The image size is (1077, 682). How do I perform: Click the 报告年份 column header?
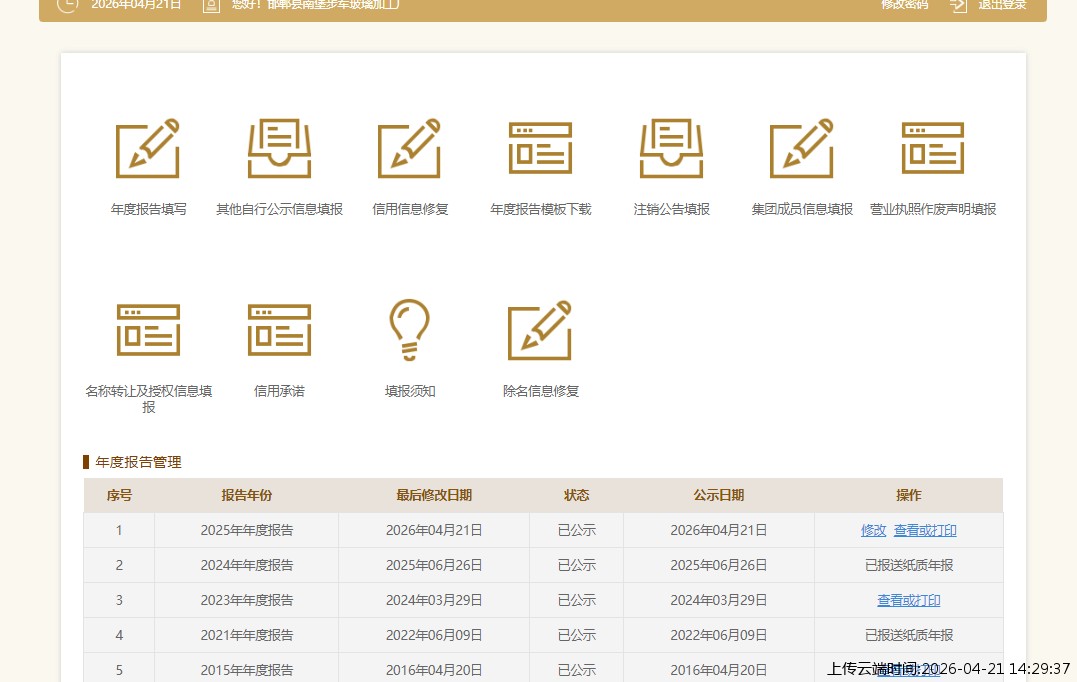tap(246, 495)
